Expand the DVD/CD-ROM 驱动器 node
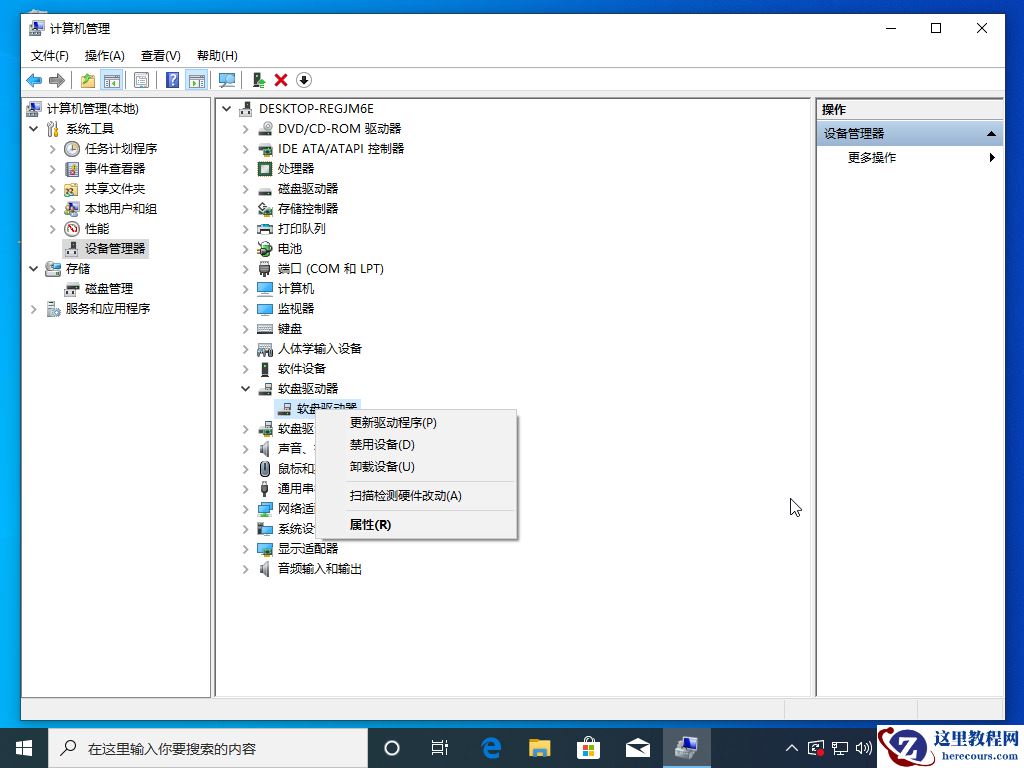1024x768 pixels. coord(245,128)
